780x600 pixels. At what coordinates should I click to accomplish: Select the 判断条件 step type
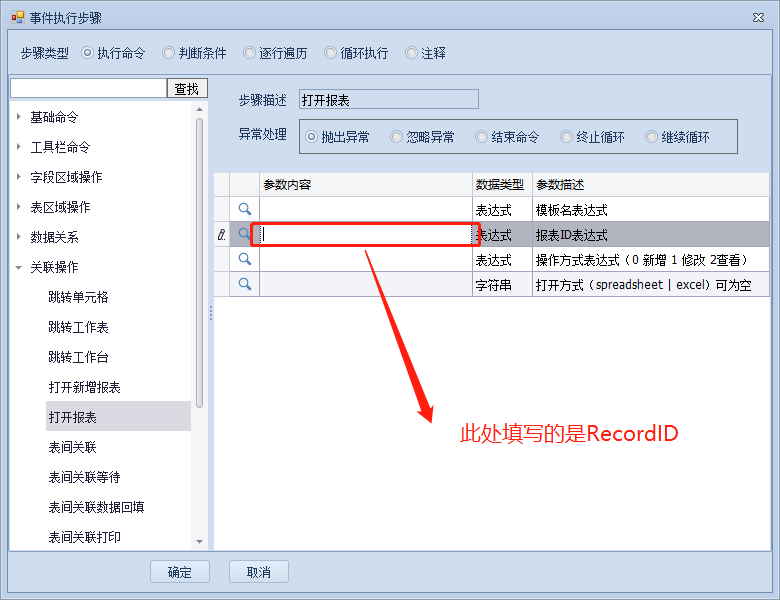pos(169,53)
